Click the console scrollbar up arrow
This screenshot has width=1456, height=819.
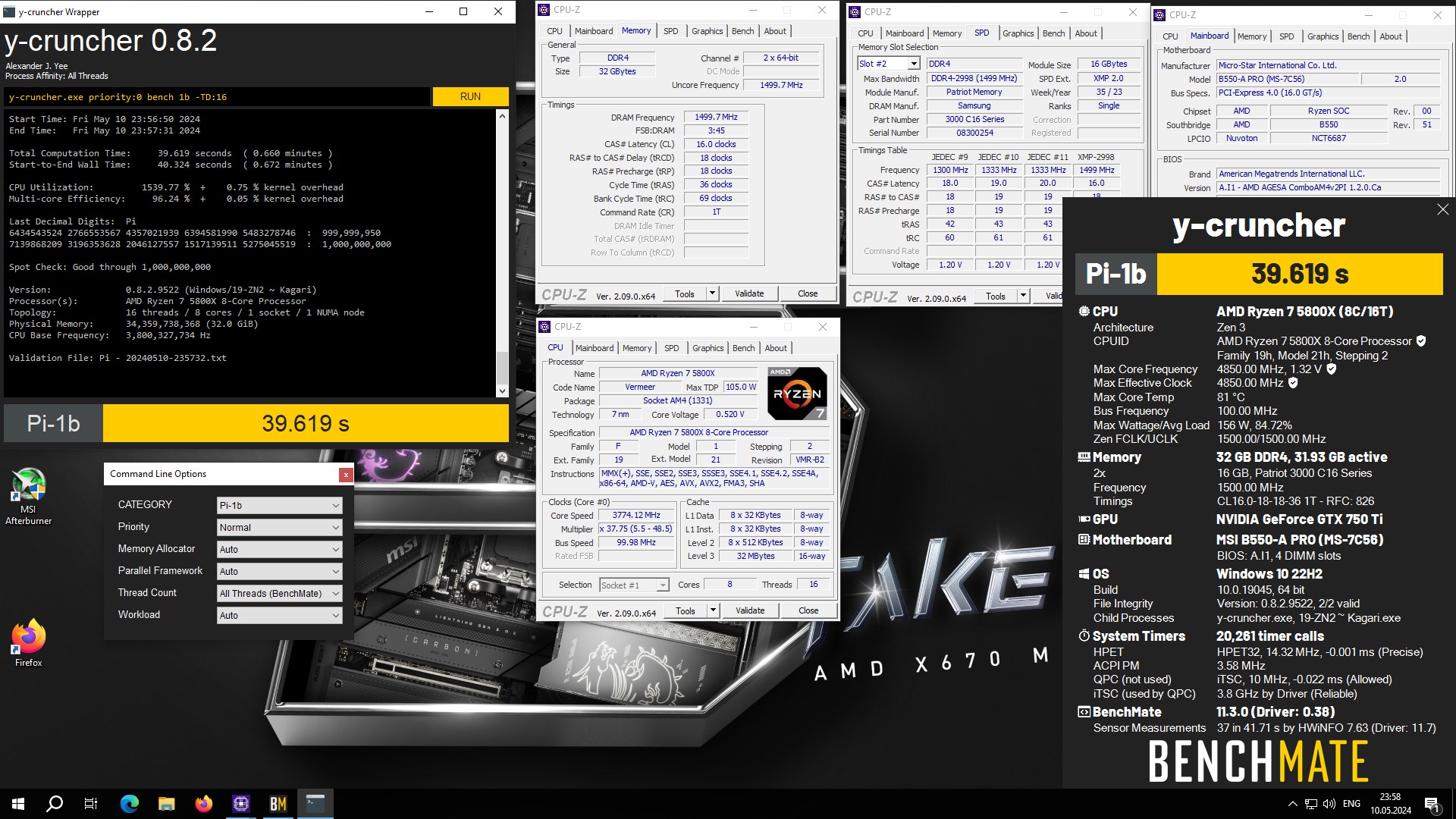tap(502, 116)
